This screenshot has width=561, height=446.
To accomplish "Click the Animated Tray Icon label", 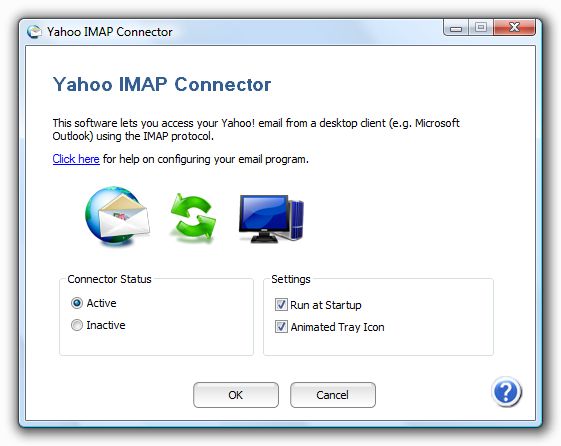I will click(337, 327).
